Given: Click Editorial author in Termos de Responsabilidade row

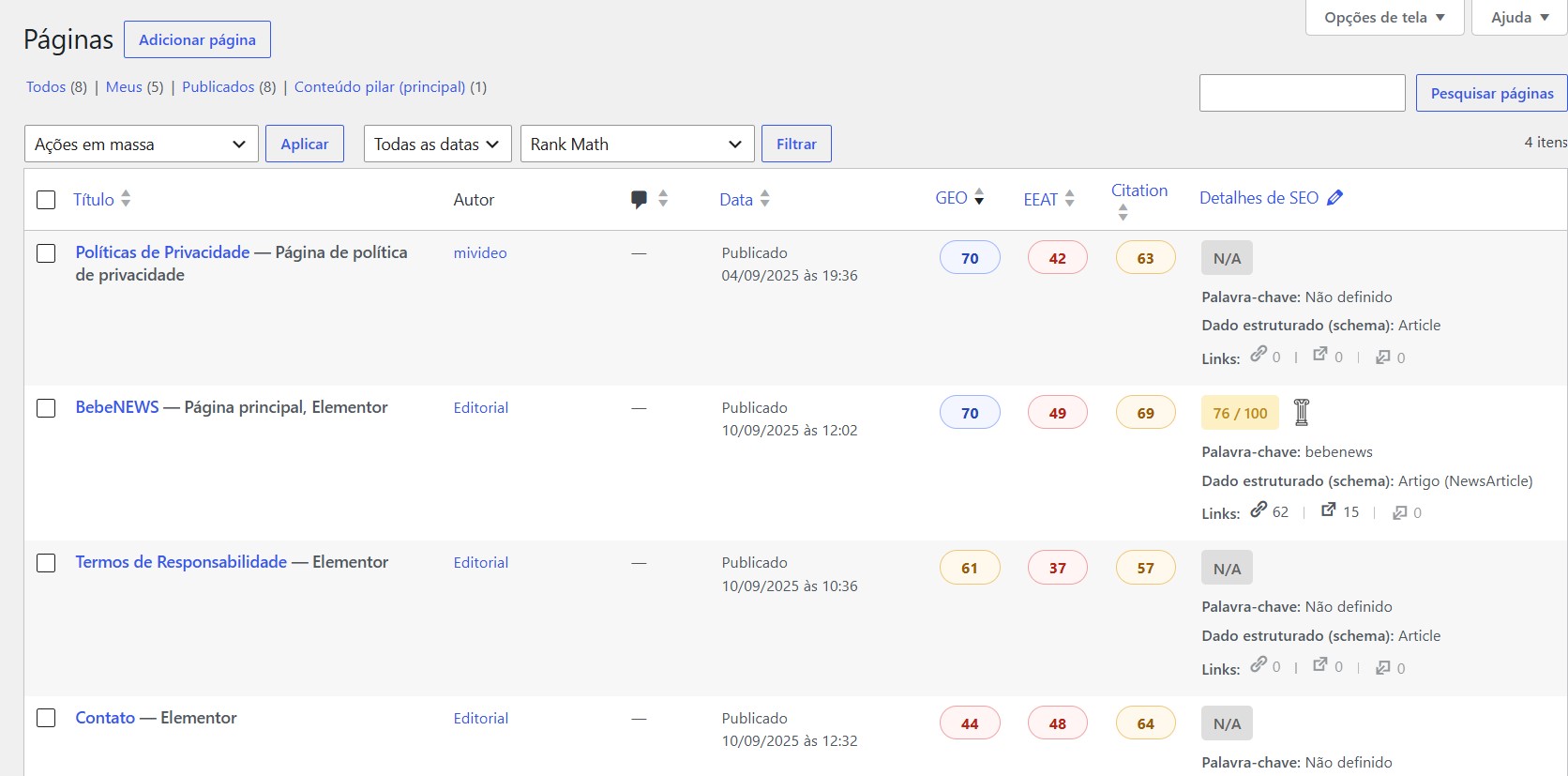Looking at the screenshot, I should [481, 563].
